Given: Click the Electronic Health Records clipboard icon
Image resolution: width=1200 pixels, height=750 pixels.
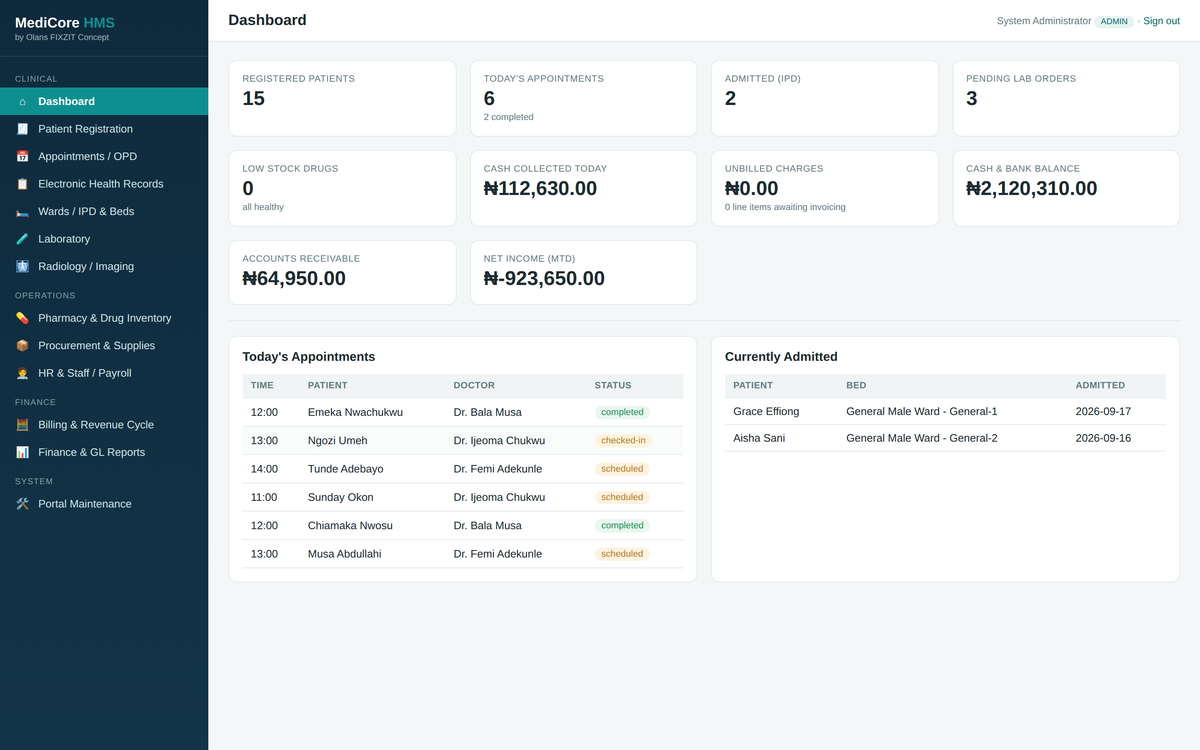Looking at the screenshot, I should tap(22, 184).
